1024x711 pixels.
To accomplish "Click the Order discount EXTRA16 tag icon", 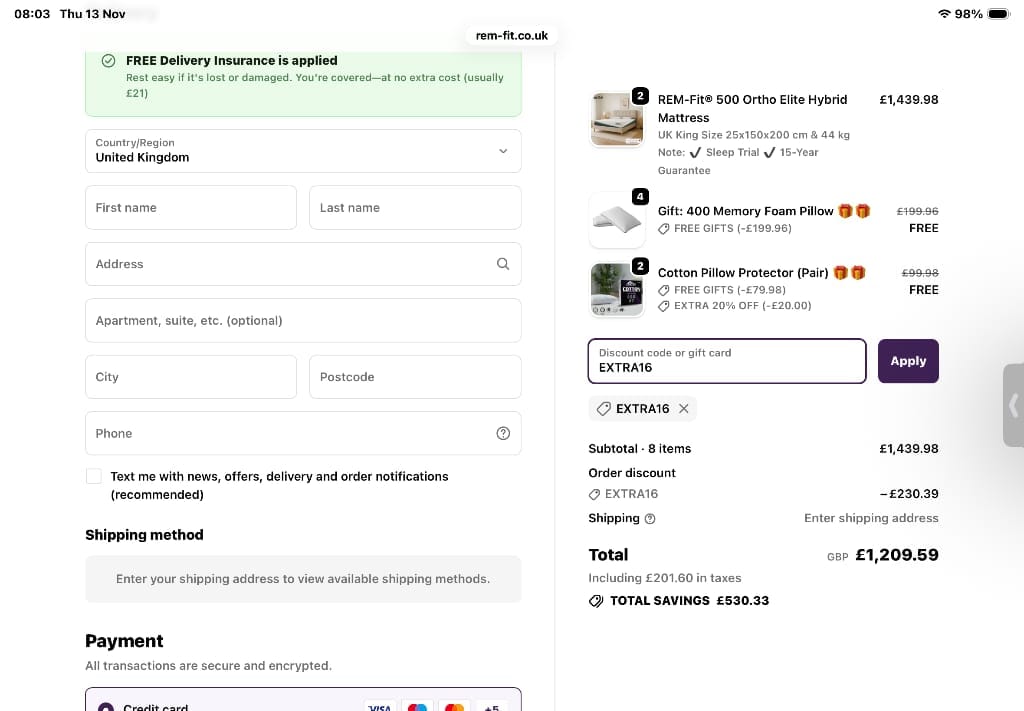I will [x=594, y=494].
